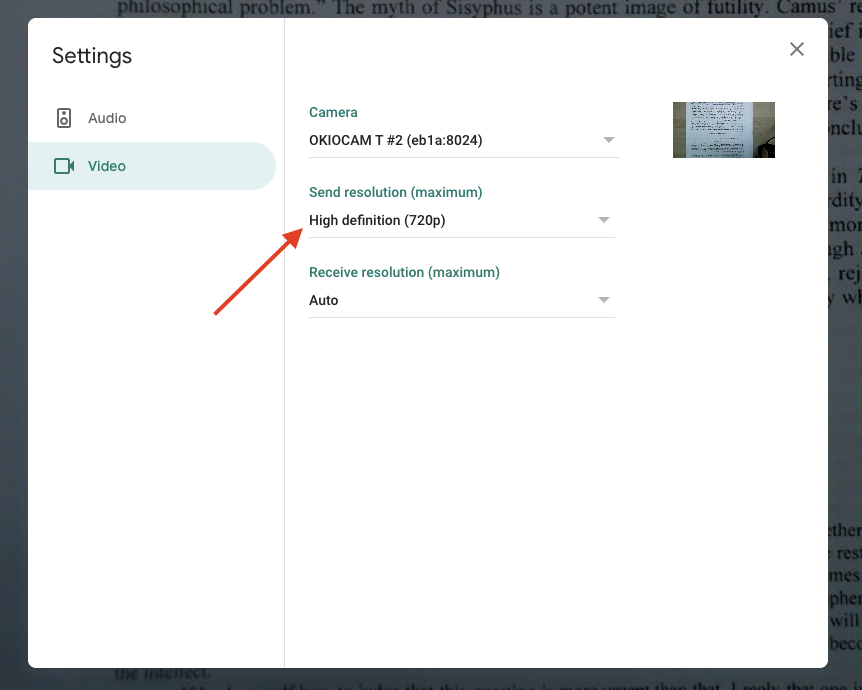Click the camera preview thumbnail
The width and height of the screenshot is (862, 690).
click(x=723, y=130)
